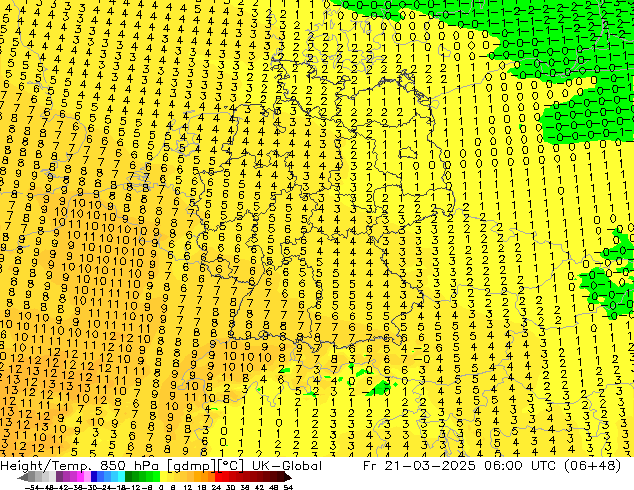Click the magenta -36 legend swatch
This screenshot has width=634, height=490.
[80, 476]
